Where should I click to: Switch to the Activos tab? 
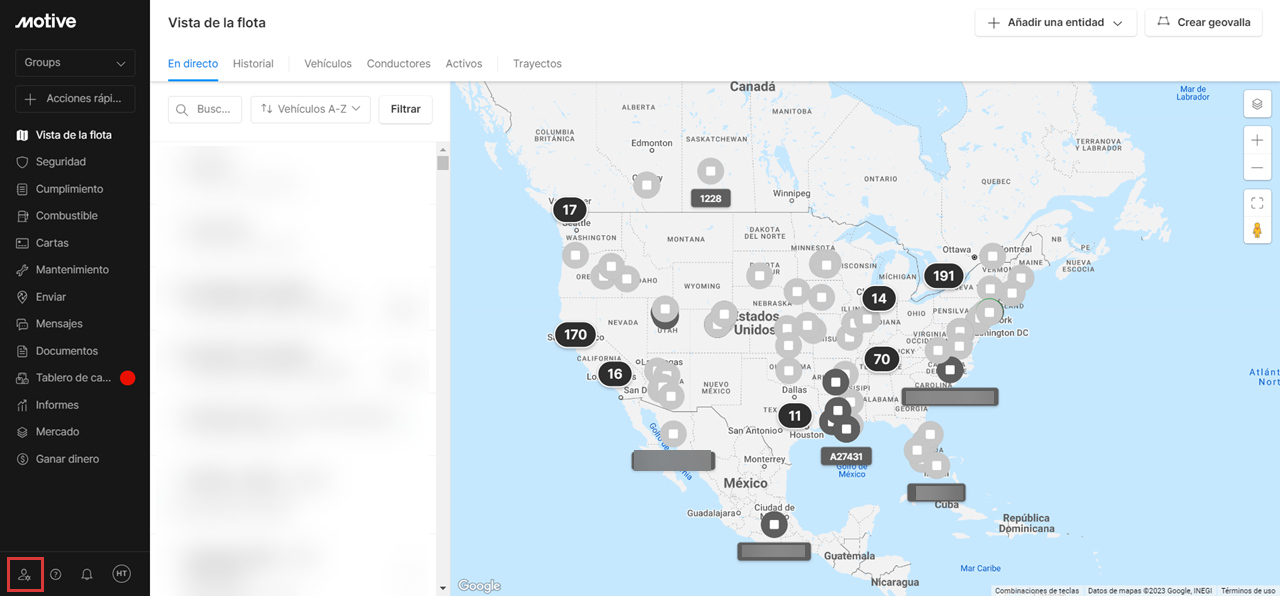(x=464, y=64)
